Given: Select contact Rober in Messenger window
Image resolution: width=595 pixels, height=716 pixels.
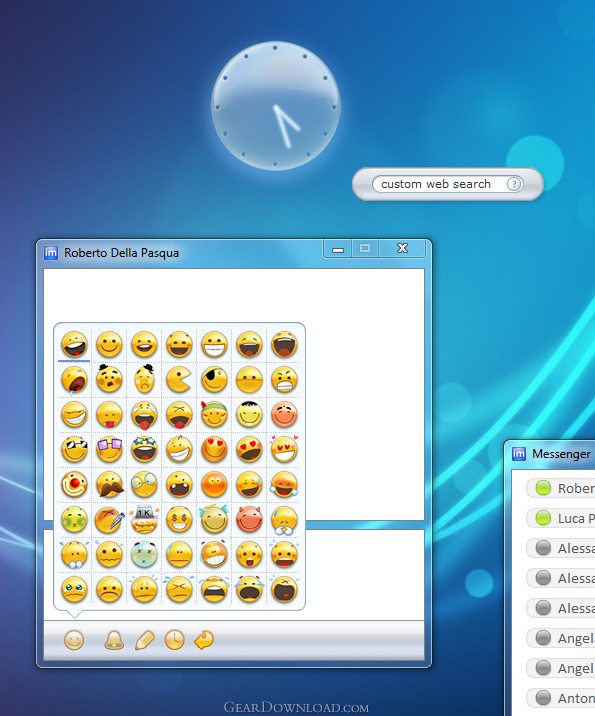Looking at the screenshot, I should 561,488.
